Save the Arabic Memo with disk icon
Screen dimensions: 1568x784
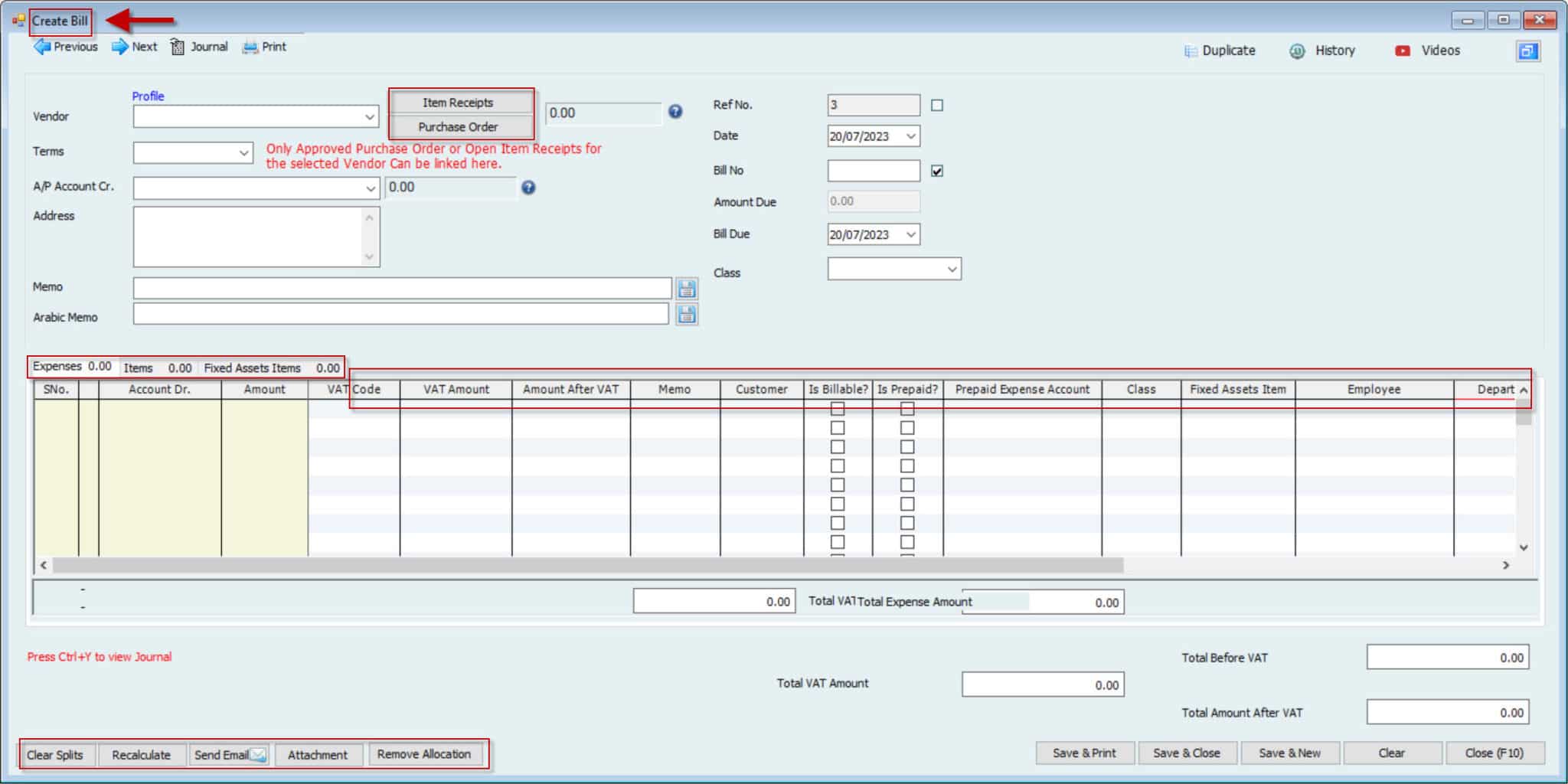687,315
